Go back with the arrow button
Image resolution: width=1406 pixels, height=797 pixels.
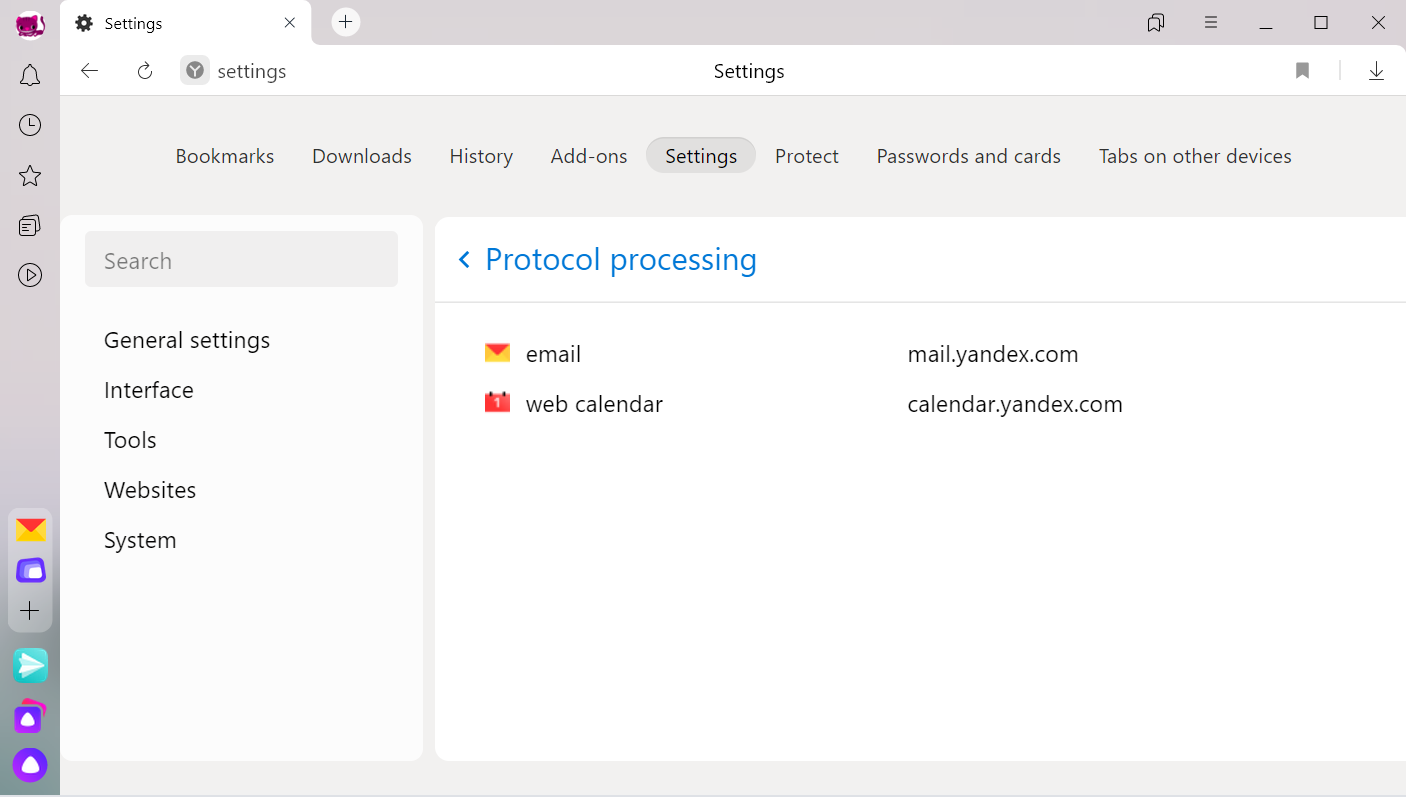tap(90, 71)
